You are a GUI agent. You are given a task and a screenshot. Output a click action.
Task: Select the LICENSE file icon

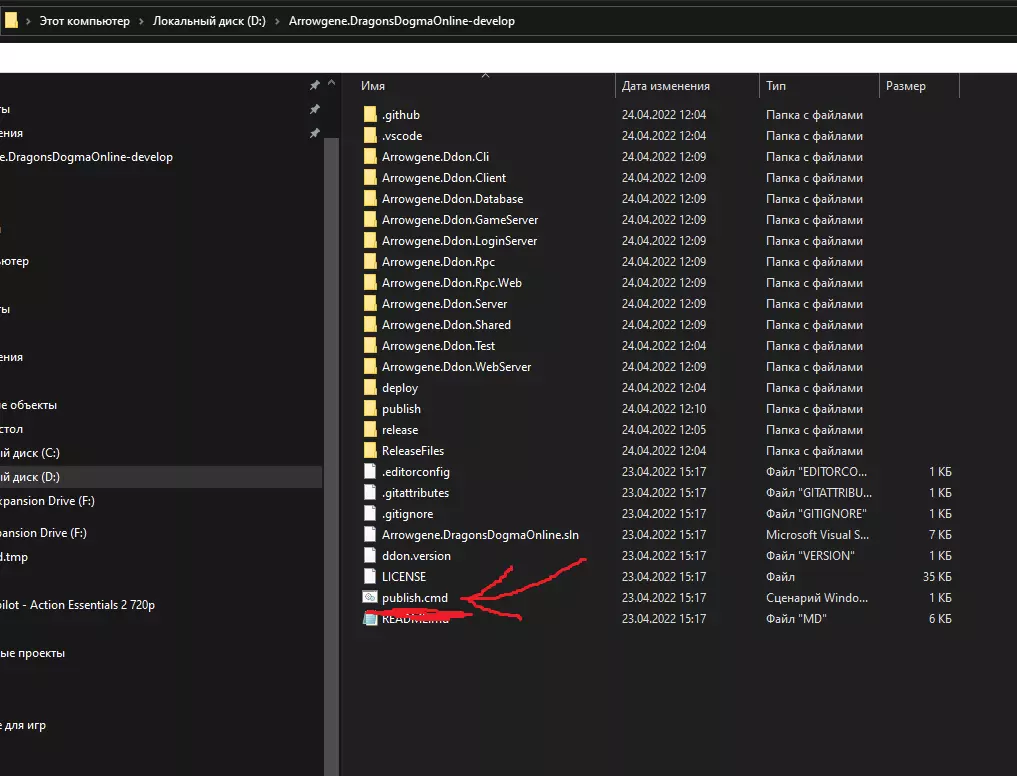tap(369, 577)
